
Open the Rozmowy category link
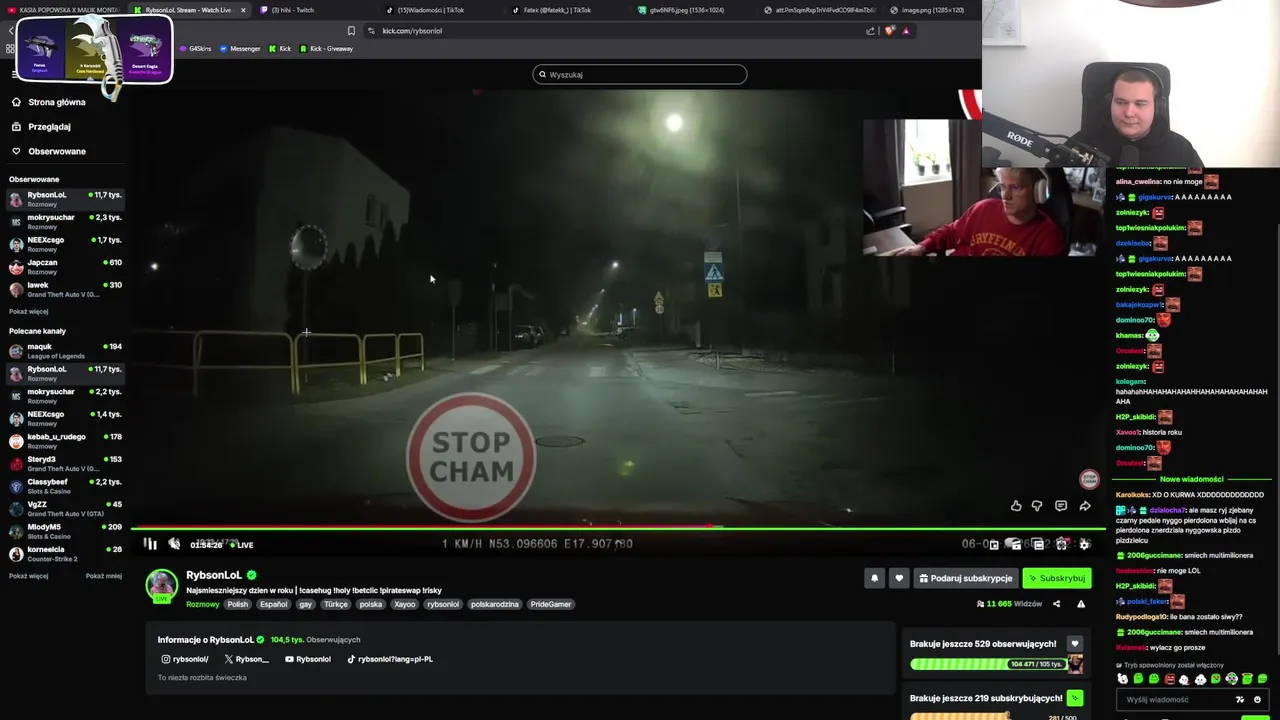pyautogui.click(x=203, y=604)
